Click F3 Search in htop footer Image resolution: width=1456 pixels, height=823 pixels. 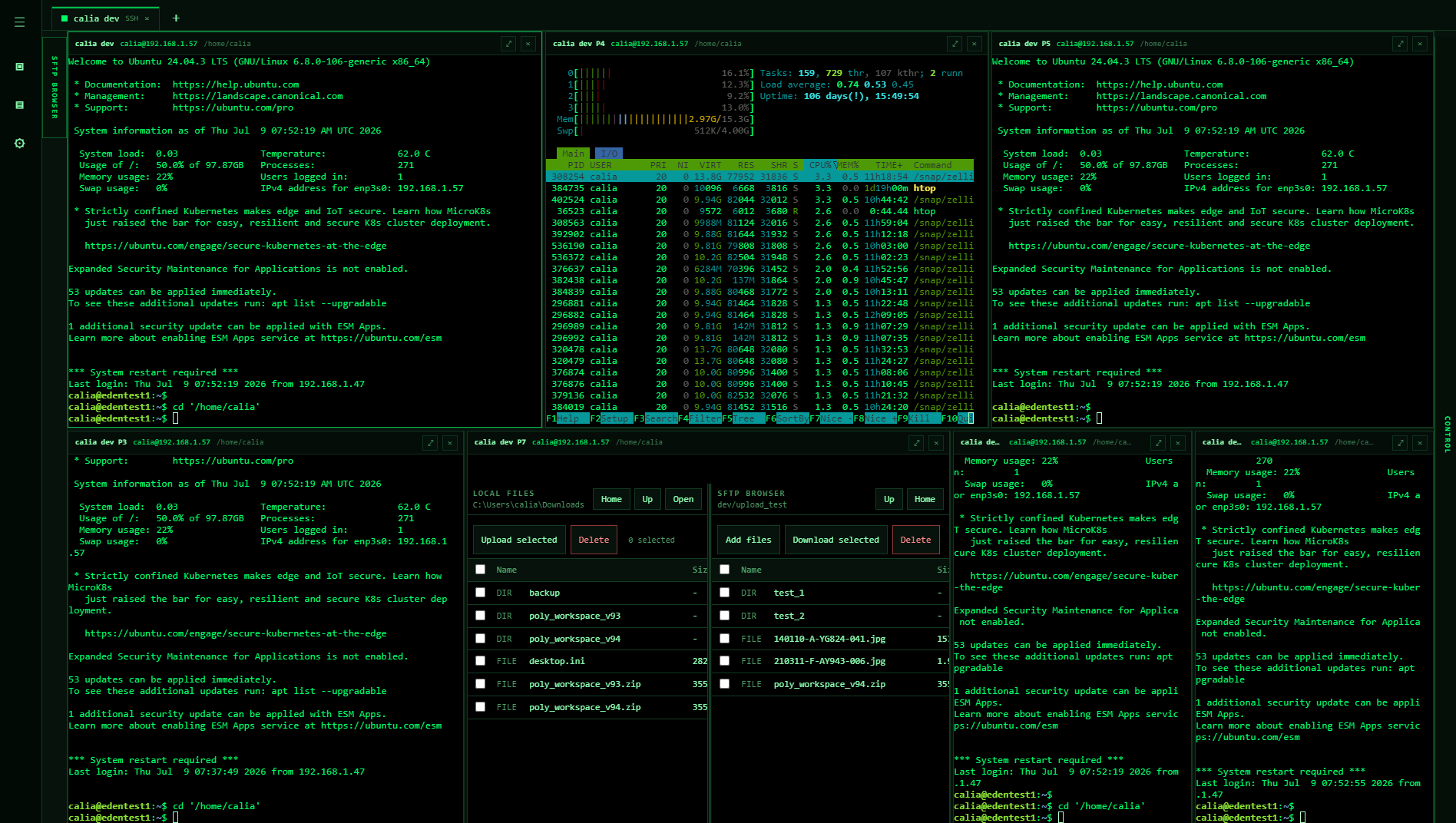pos(655,418)
